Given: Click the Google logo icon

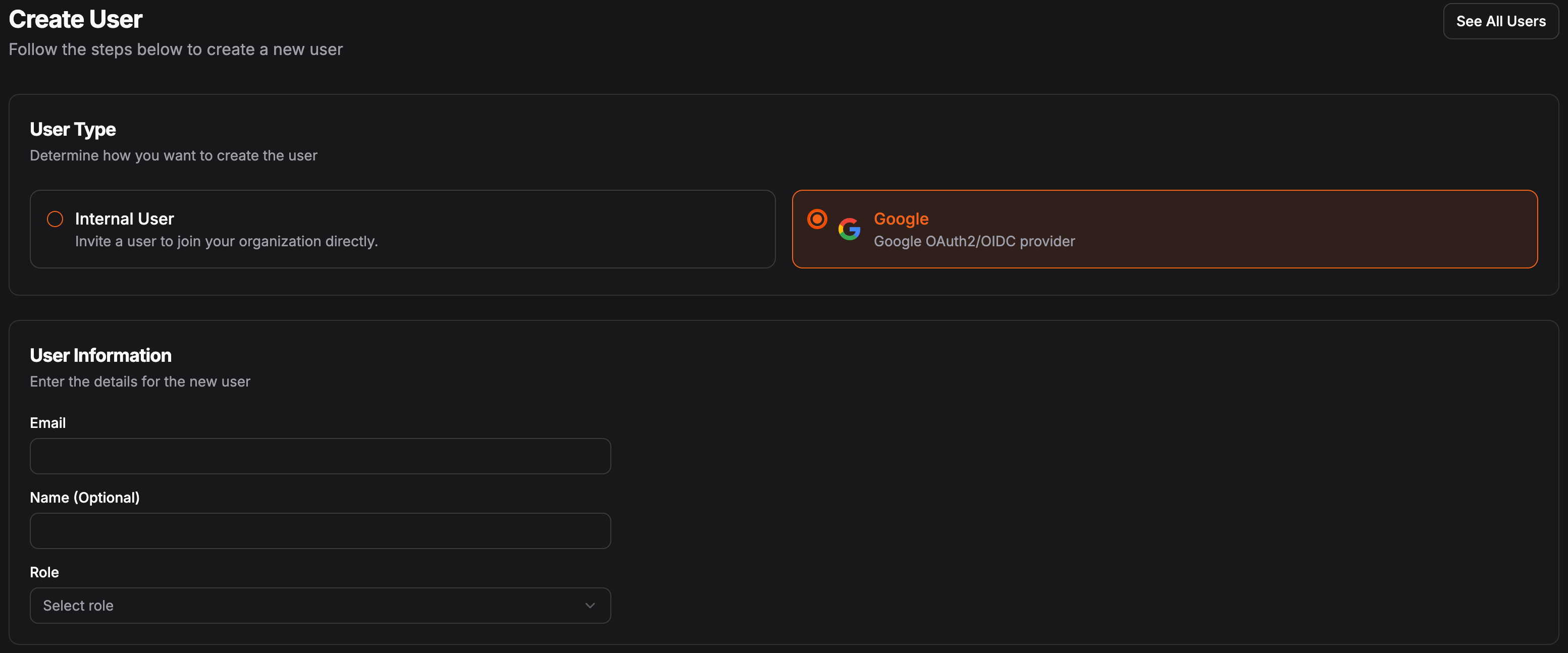Looking at the screenshot, I should coord(849,230).
